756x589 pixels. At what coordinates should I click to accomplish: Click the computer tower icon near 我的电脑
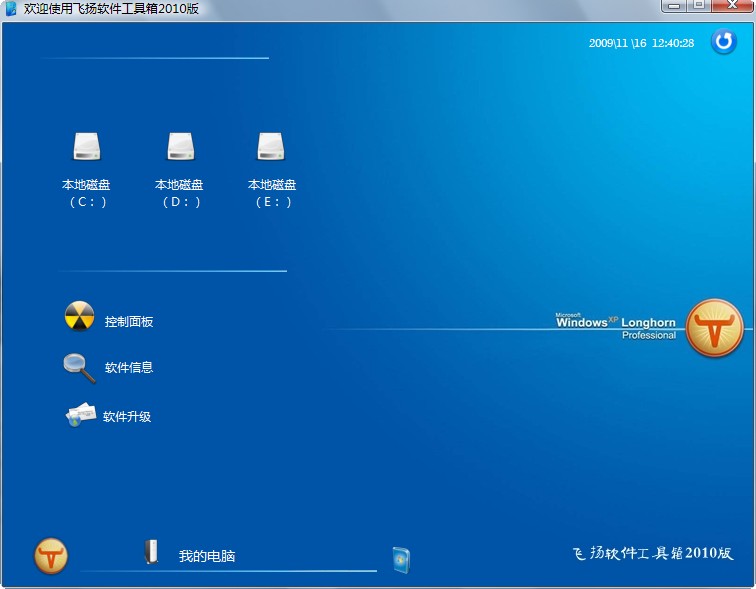tap(151, 552)
